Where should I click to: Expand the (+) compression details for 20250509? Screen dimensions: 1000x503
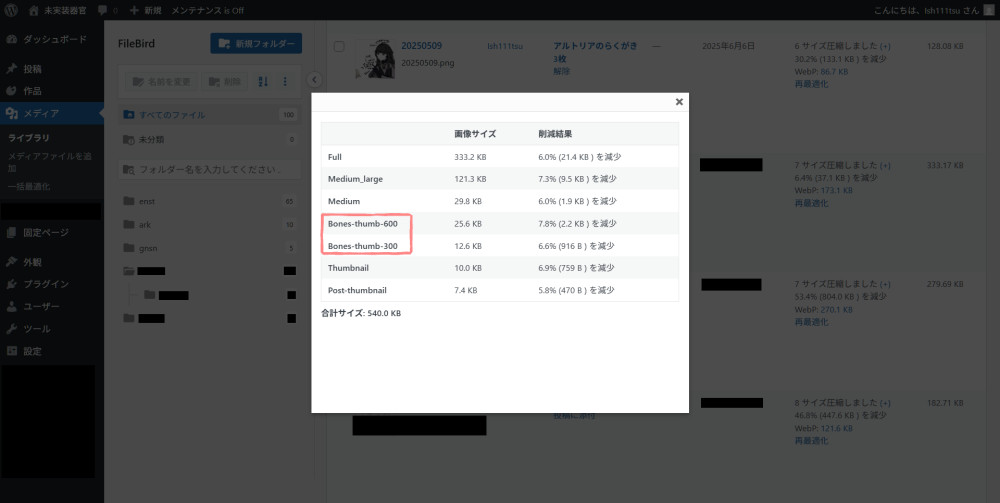[885, 47]
